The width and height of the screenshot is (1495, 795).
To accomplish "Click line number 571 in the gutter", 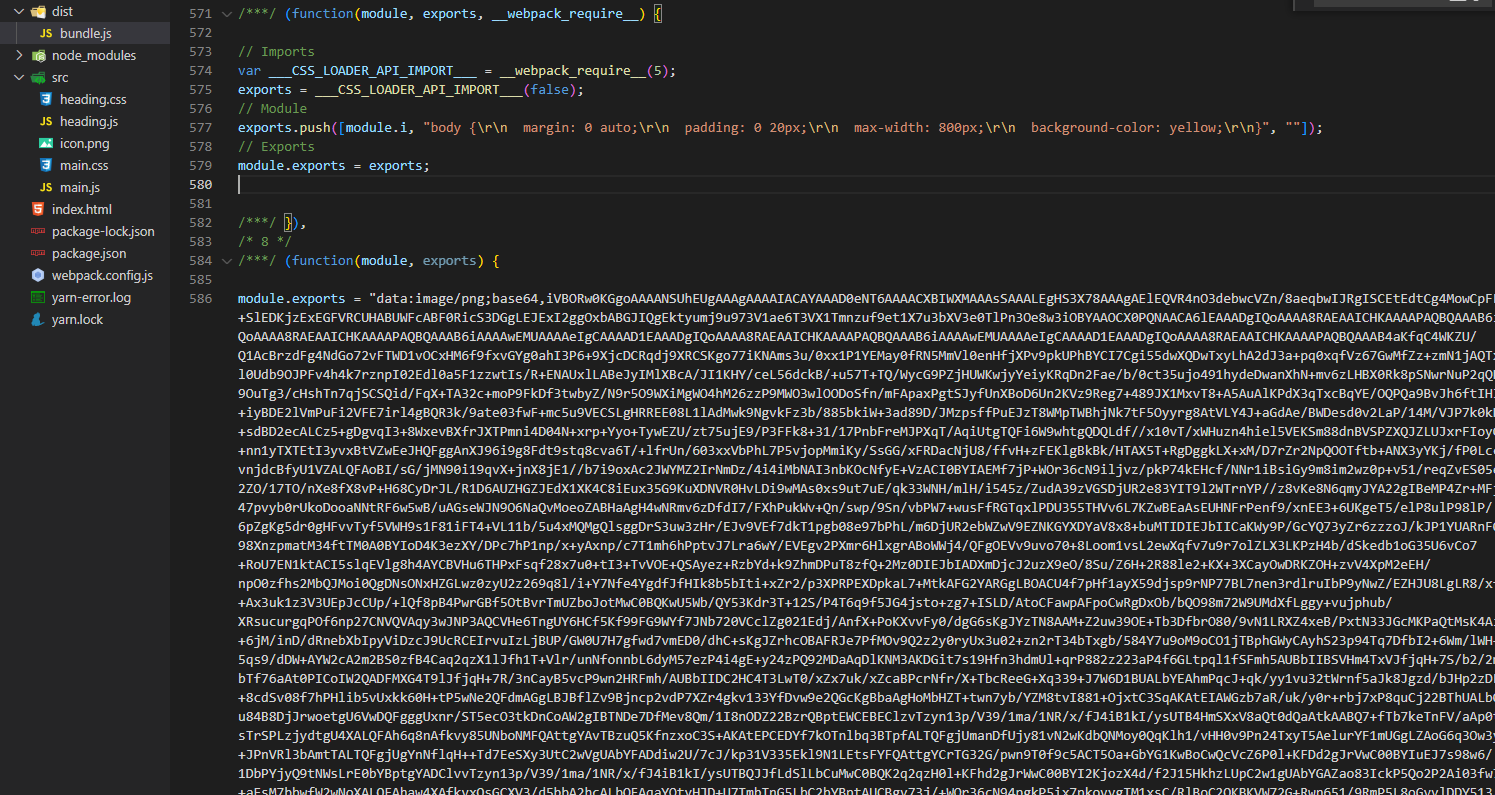I will 200,14.
